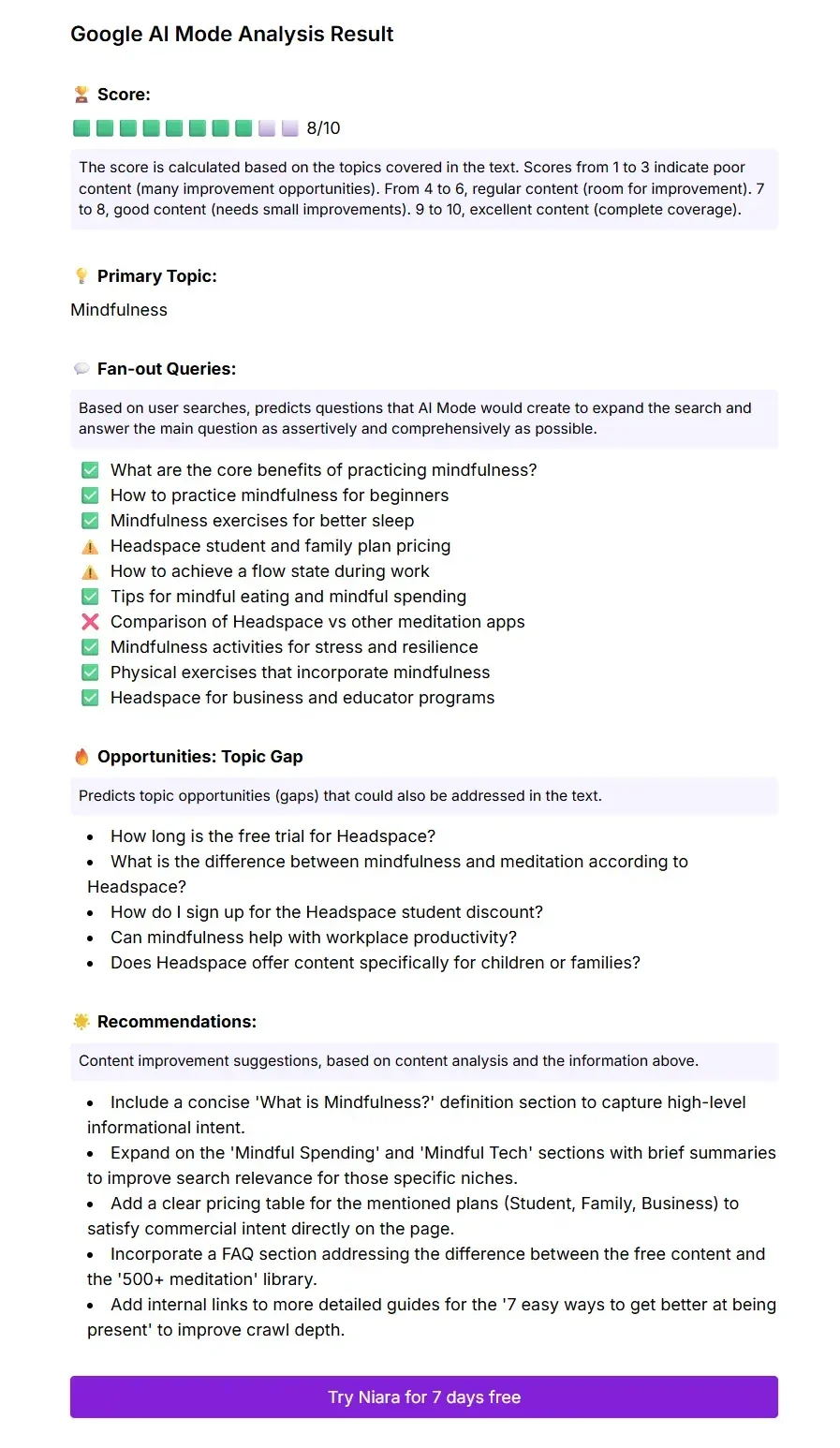Viewport: 840px width, 1448px height.
Task: Click the lightbulb icon beside Primary Topic
Action: click(x=81, y=276)
